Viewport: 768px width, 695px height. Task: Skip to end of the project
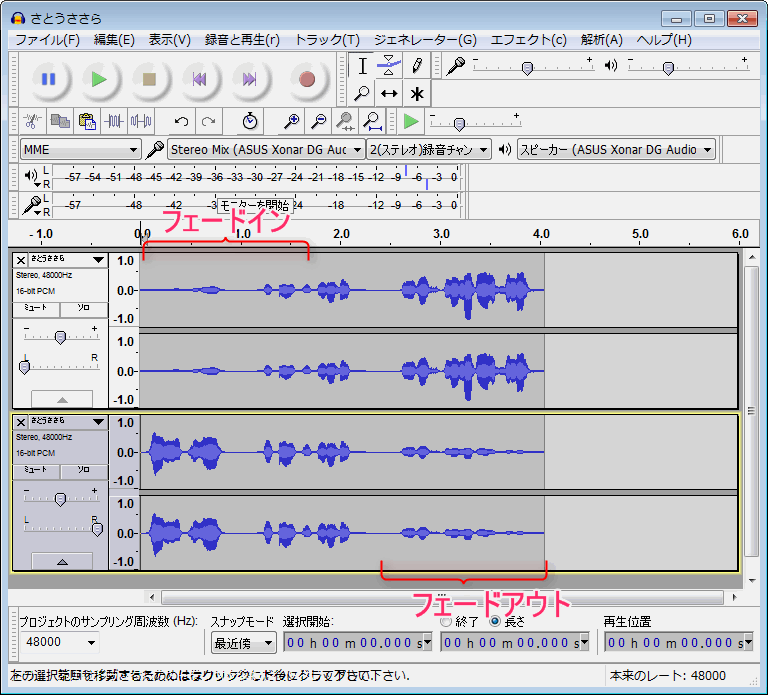click(x=249, y=79)
